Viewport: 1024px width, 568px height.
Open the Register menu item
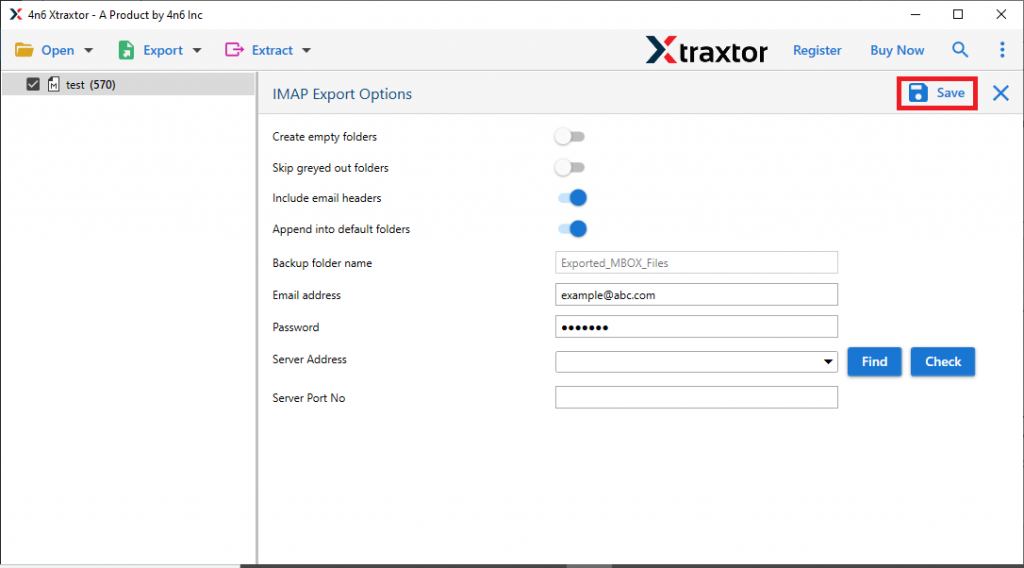click(817, 50)
